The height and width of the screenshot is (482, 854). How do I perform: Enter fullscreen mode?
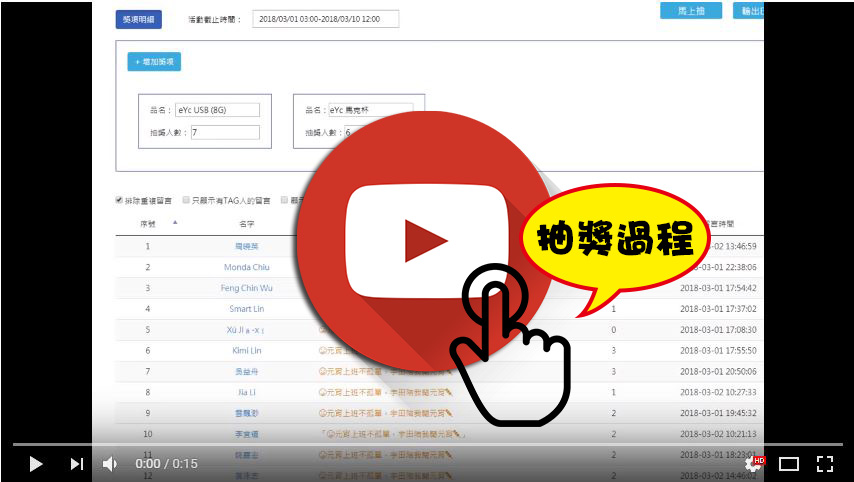click(825, 464)
